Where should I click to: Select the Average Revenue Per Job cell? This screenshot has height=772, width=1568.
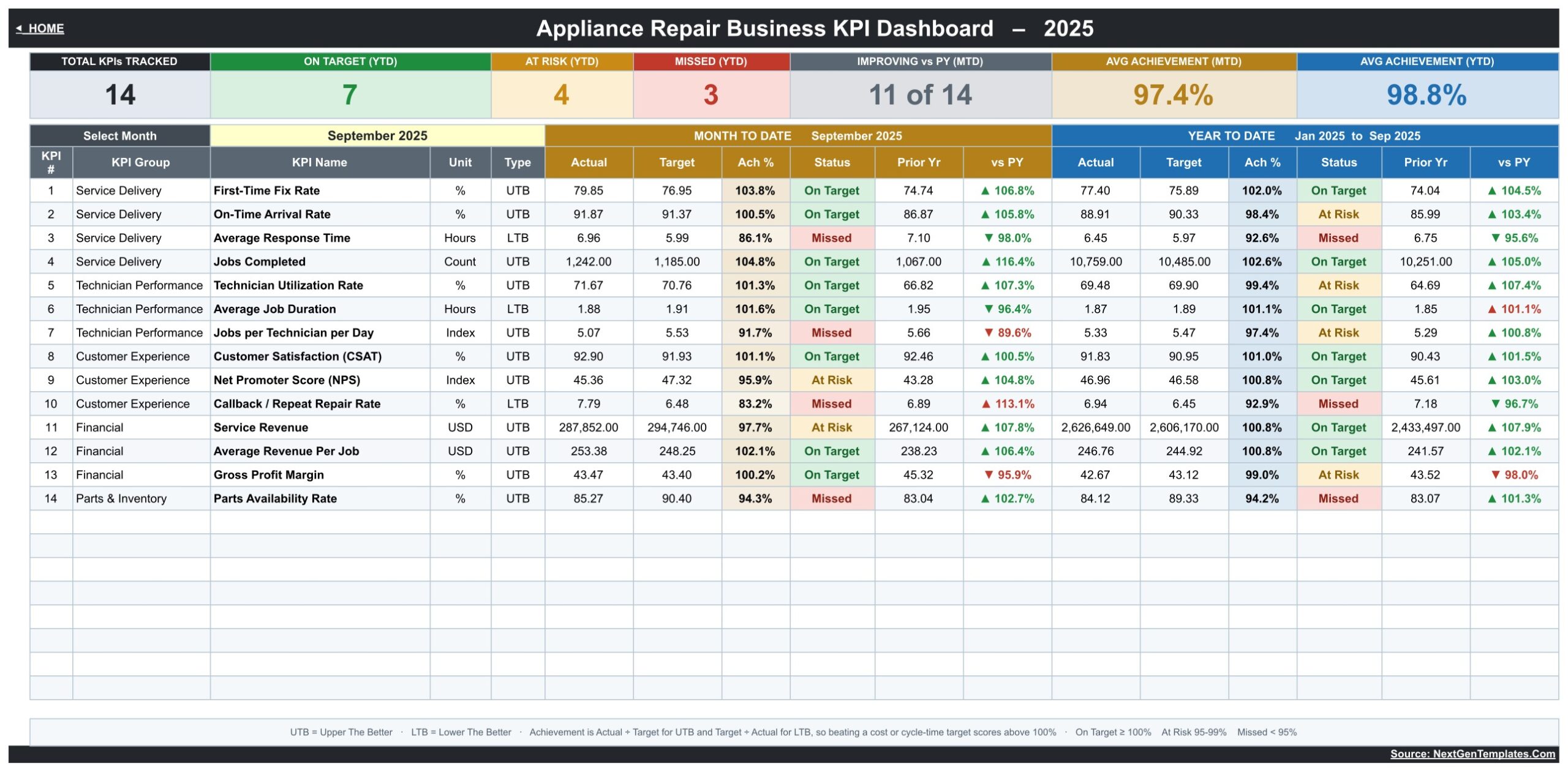click(x=320, y=451)
